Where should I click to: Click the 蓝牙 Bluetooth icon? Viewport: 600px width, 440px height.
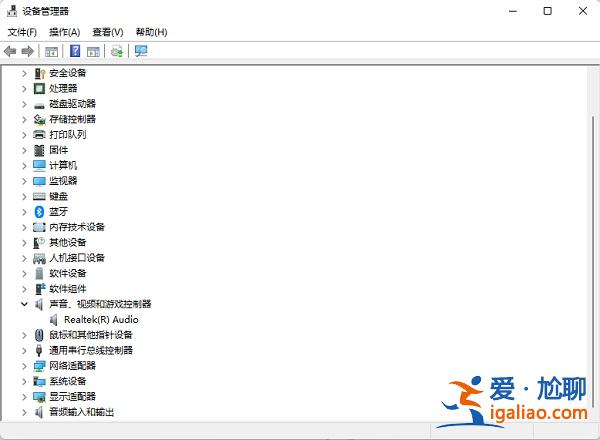(x=39, y=212)
